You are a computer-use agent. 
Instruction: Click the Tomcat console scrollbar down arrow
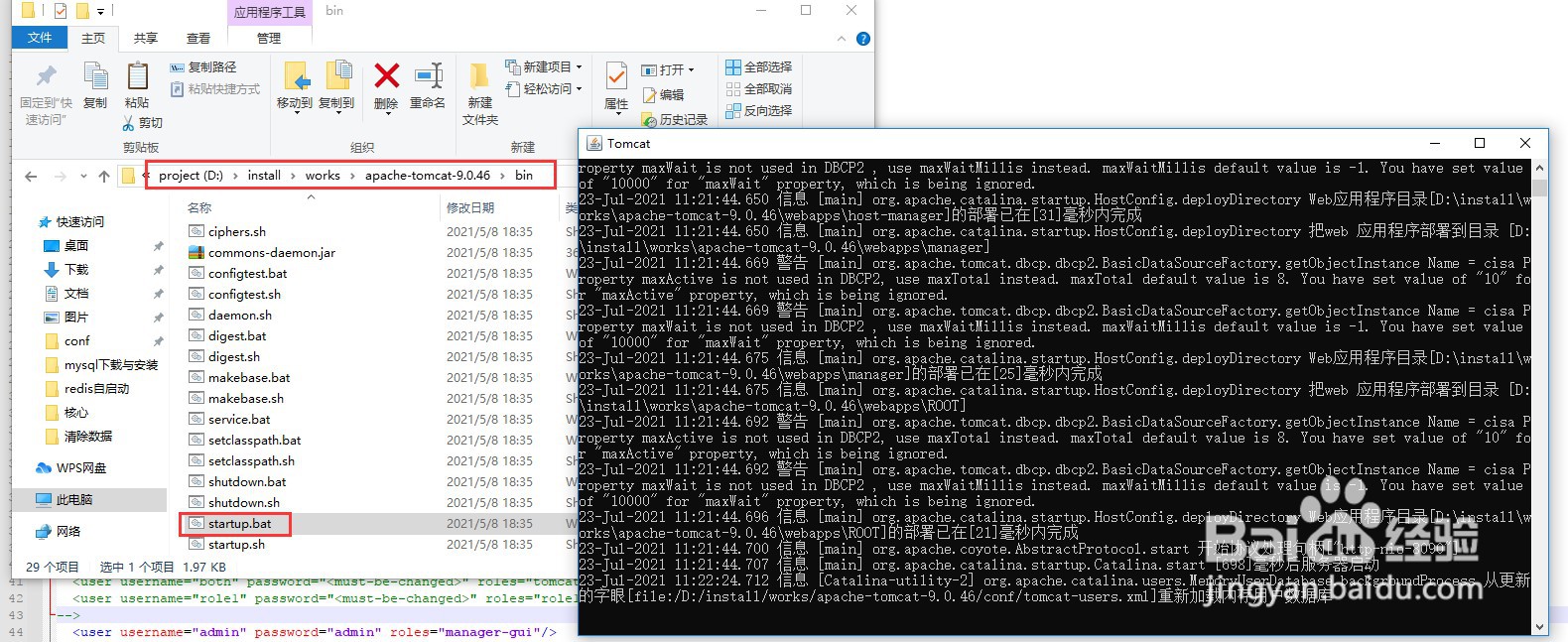tap(1539, 627)
